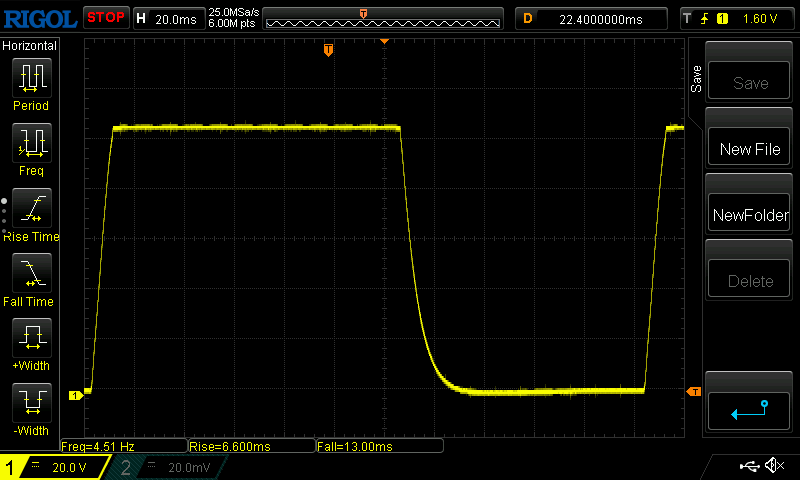Click the 1.60 V trigger level readout
The width and height of the screenshot is (800, 480).
click(x=760, y=19)
